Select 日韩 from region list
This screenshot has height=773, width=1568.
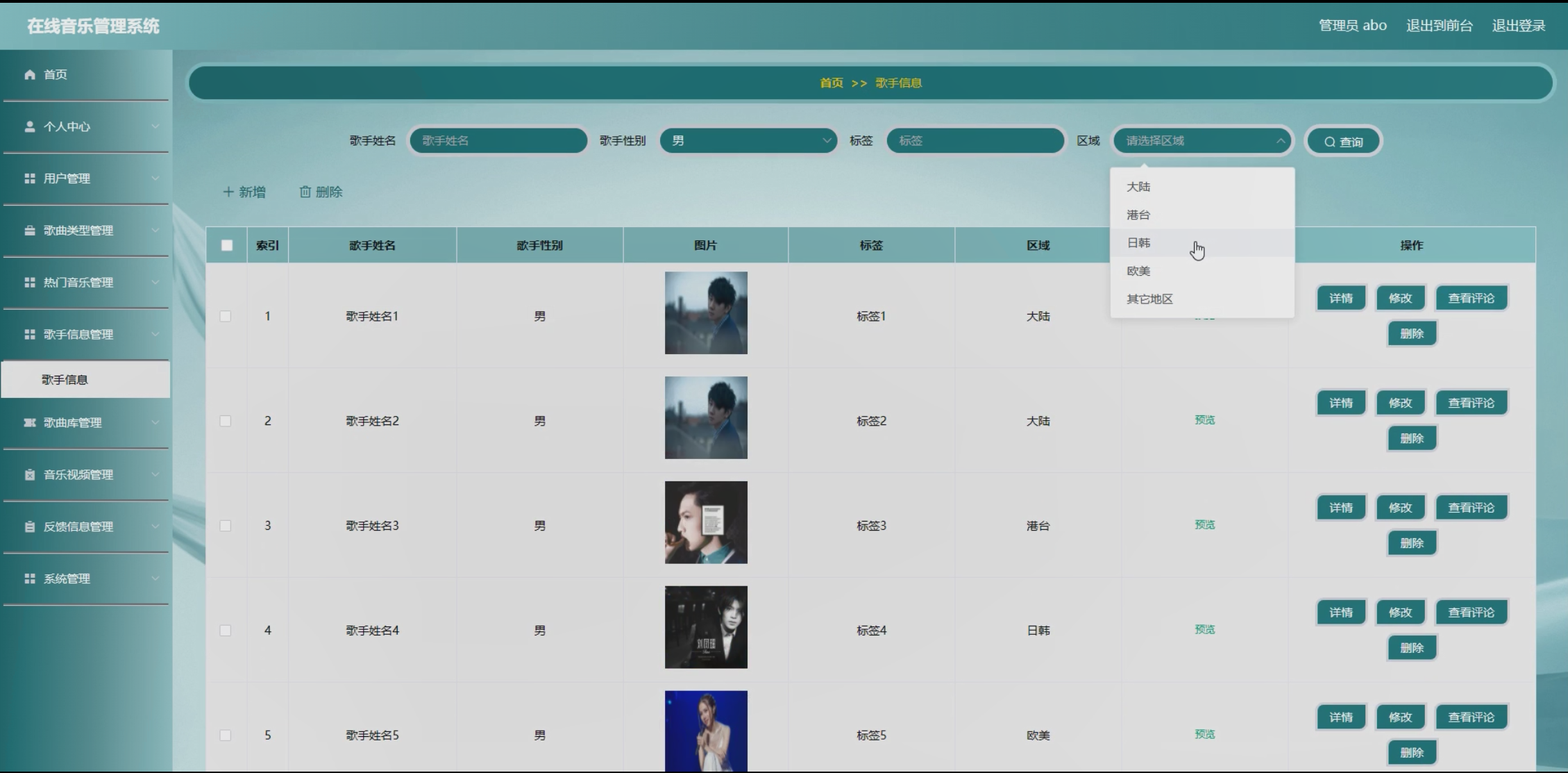click(1202, 243)
